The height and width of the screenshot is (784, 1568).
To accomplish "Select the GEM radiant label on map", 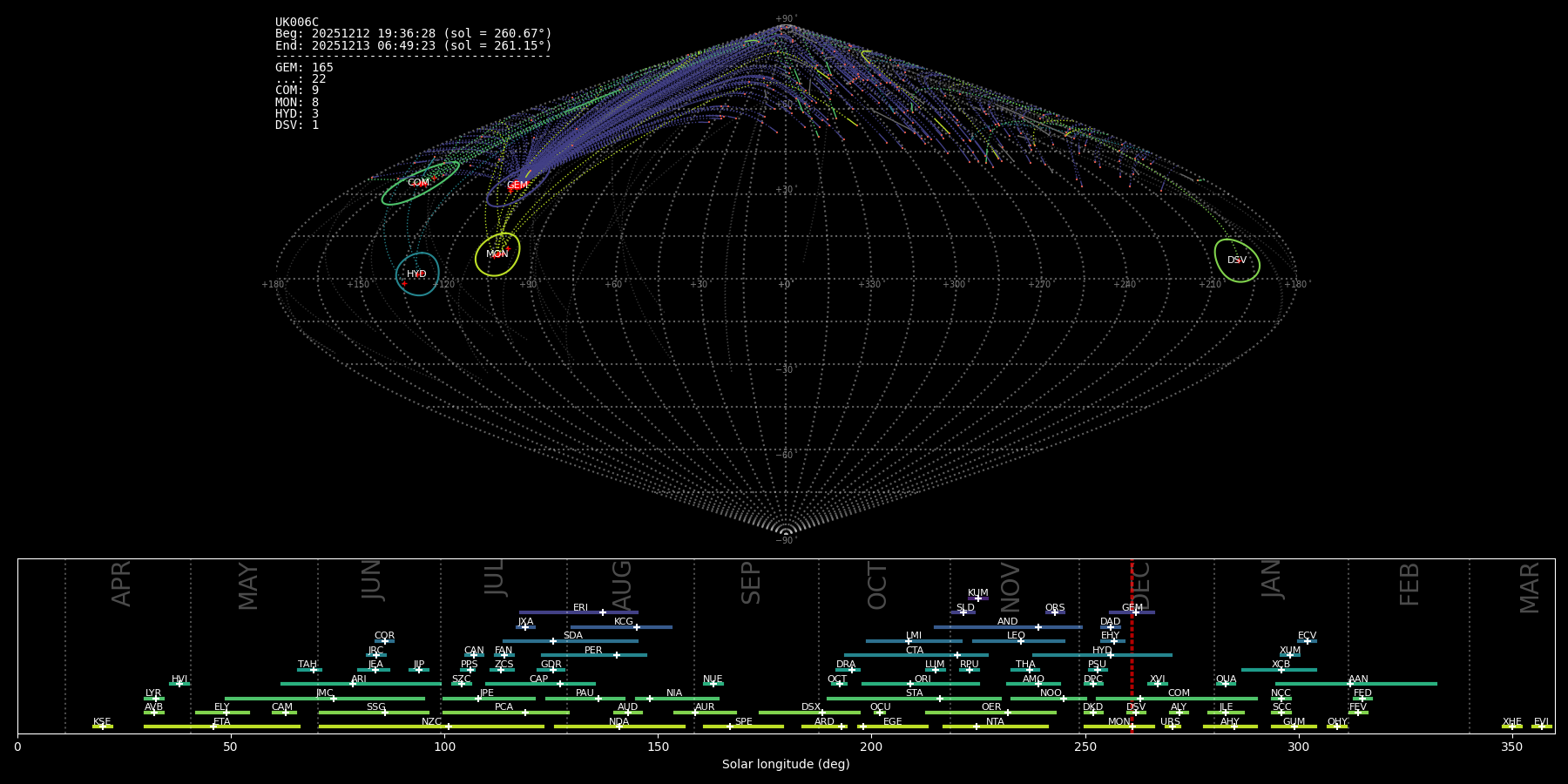I will [x=517, y=186].
